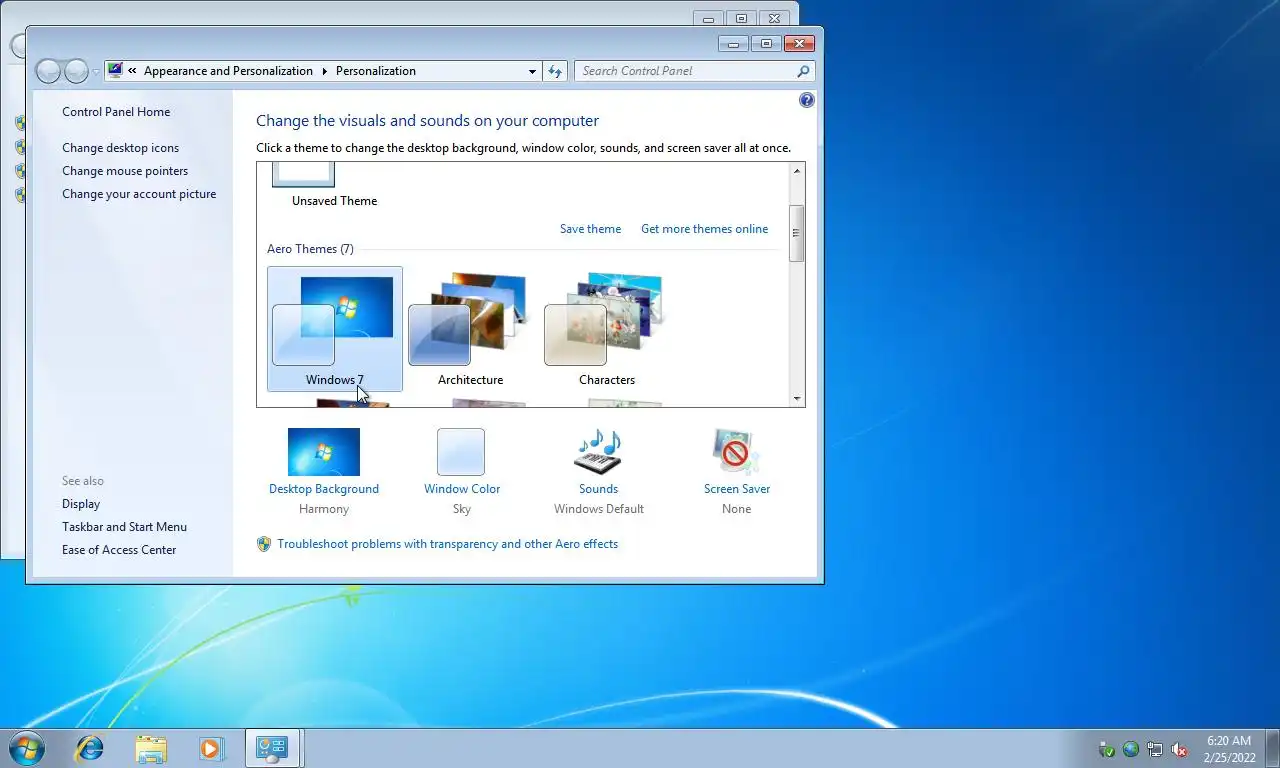Click Appearance and Personalization breadcrumb
Viewport: 1280px width, 768px height.
click(x=228, y=71)
